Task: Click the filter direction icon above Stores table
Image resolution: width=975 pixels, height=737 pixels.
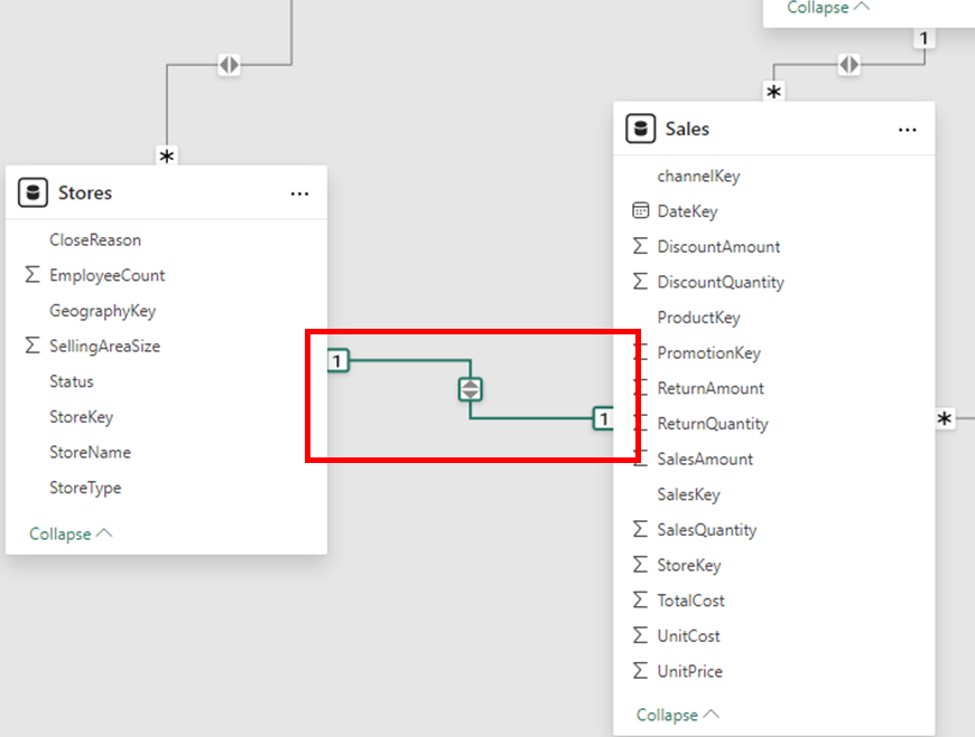Action: pos(229,65)
